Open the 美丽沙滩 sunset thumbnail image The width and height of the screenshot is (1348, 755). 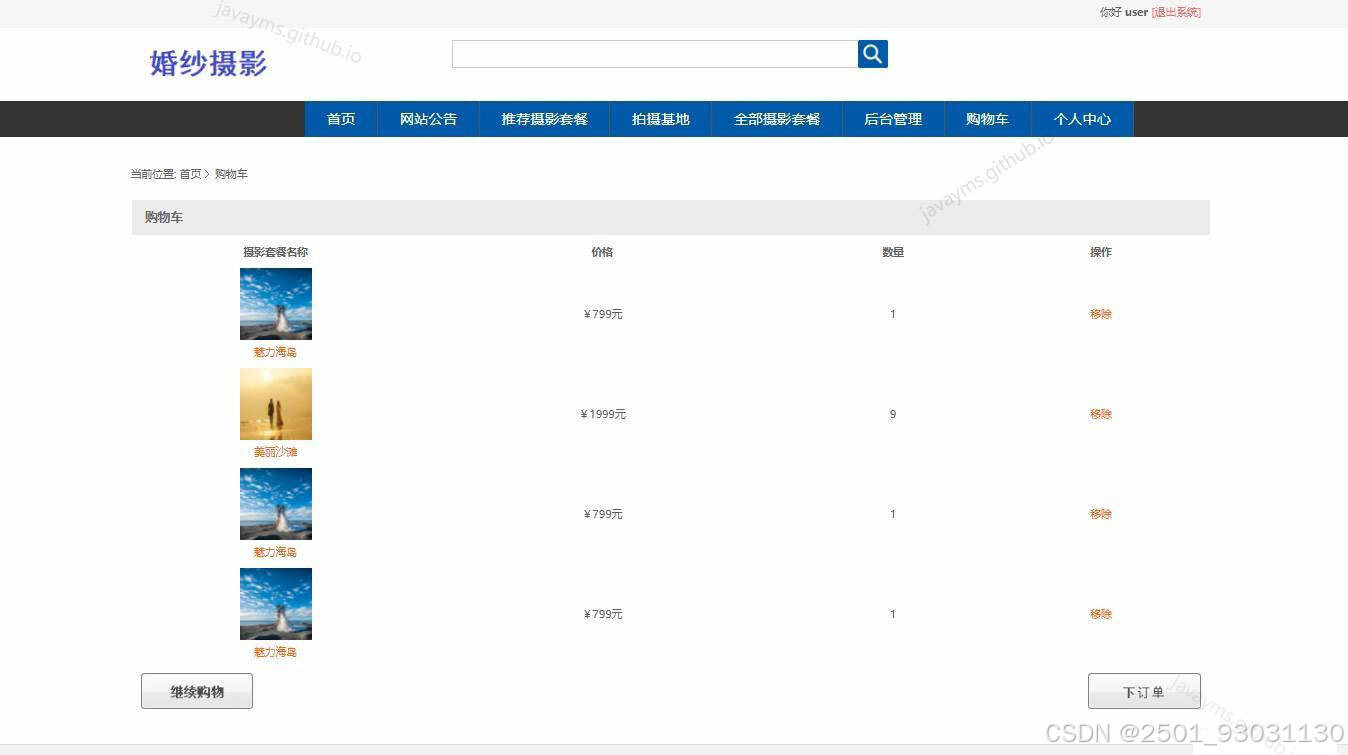click(276, 404)
